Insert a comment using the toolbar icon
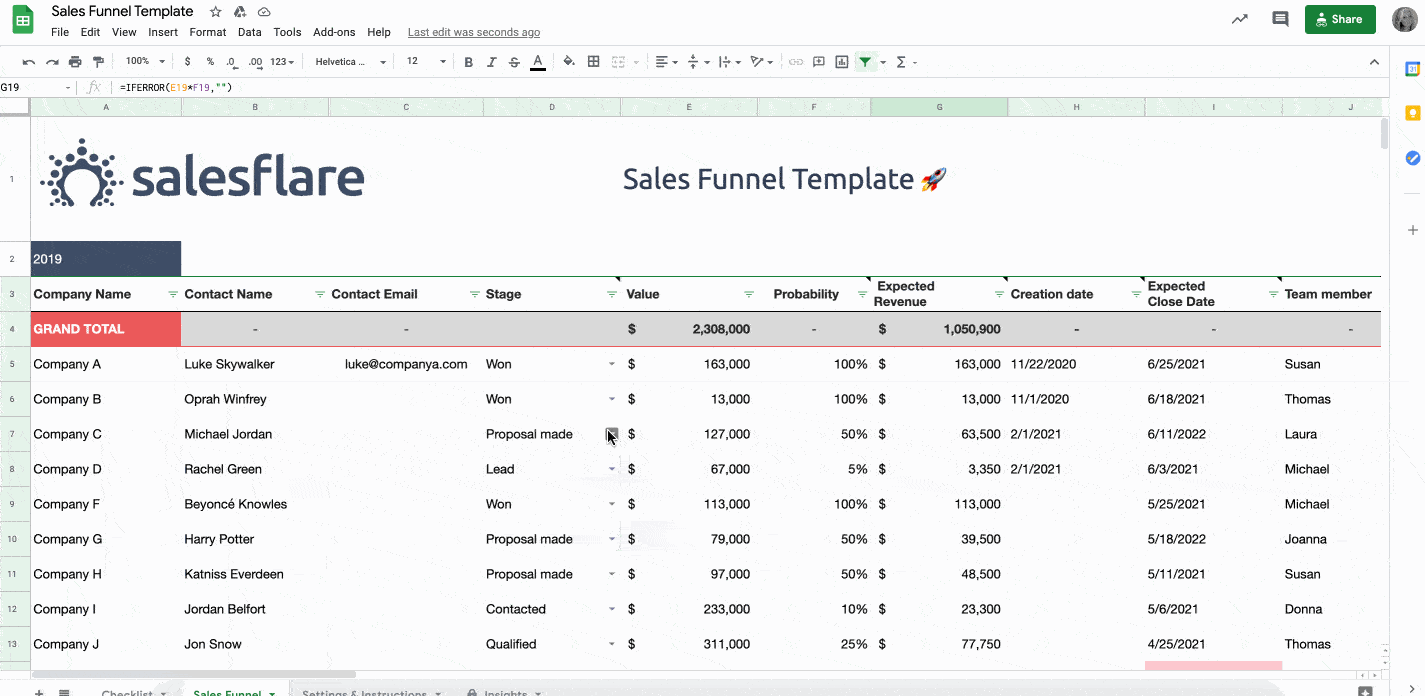This screenshot has height=696, width=1425. (819, 62)
